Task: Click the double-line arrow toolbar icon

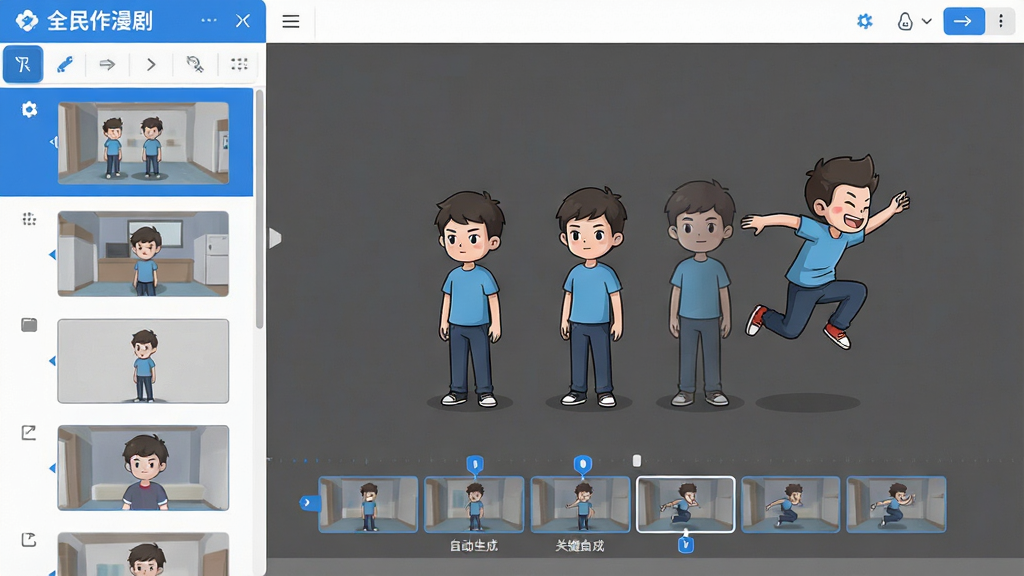Action: click(107, 64)
